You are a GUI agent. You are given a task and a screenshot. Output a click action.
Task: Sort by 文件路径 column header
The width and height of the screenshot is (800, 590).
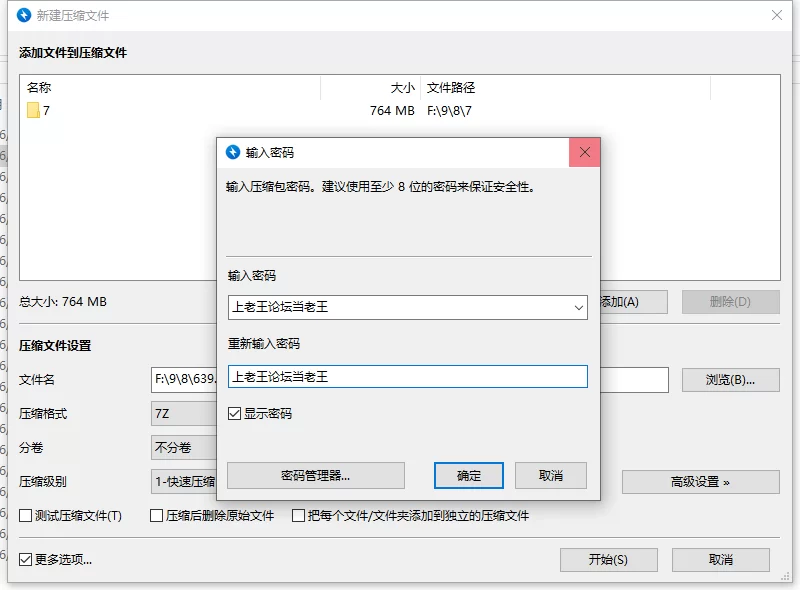[565, 88]
